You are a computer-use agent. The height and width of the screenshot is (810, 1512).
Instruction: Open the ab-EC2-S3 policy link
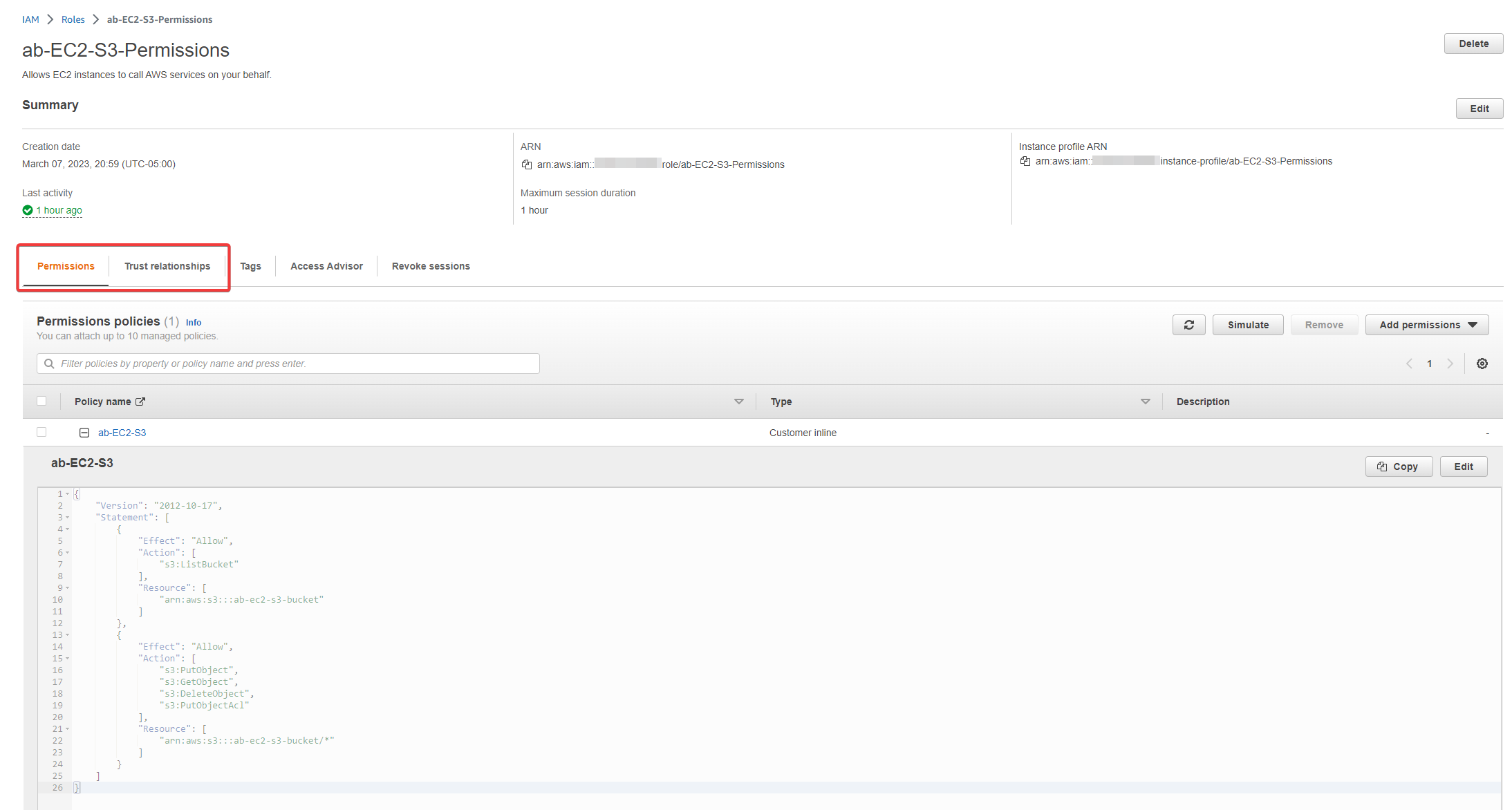pyautogui.click(x=122, y=432)
